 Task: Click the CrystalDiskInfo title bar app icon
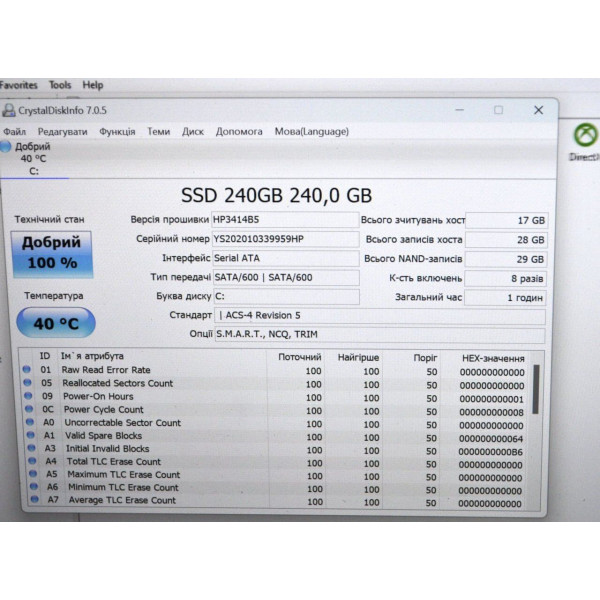8,110
